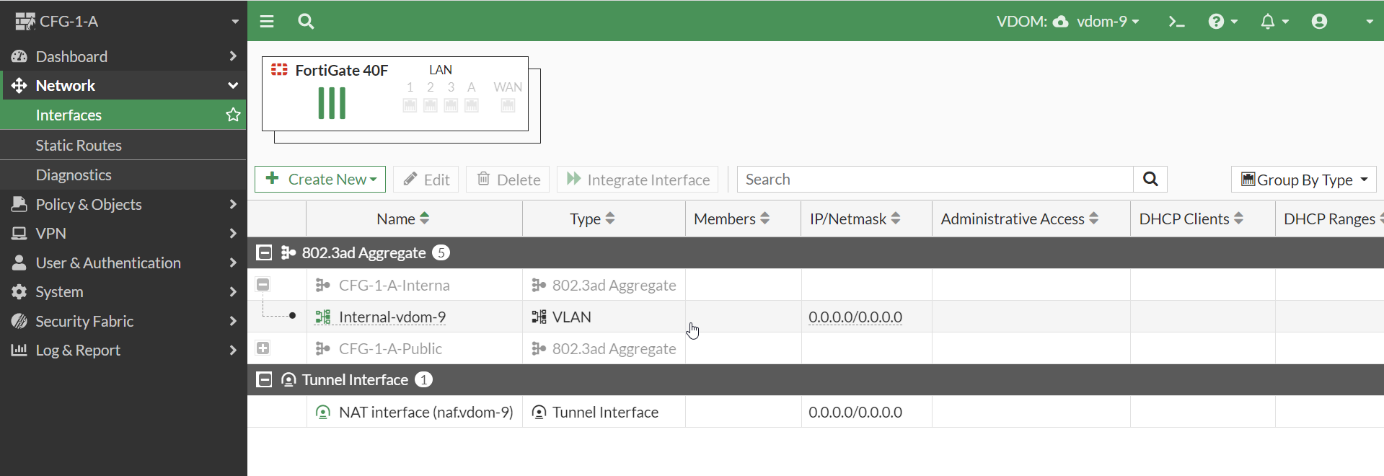Click the Integrate Interface button

click(x=638, y=180)
